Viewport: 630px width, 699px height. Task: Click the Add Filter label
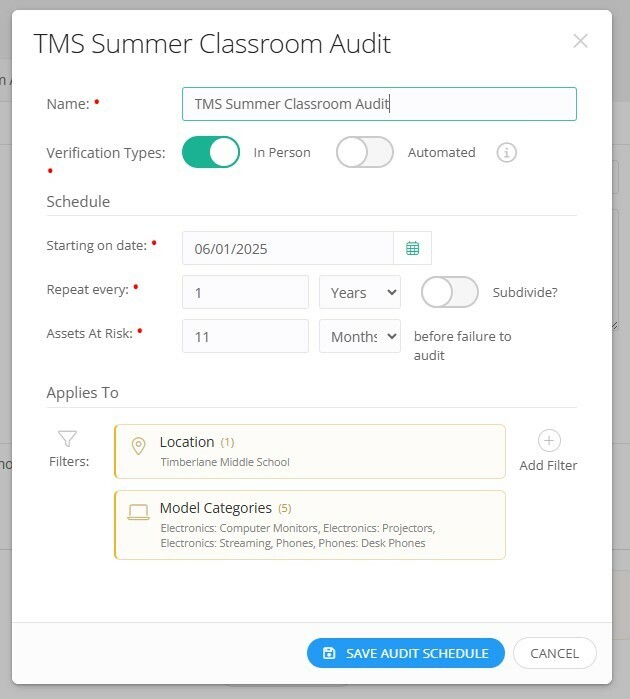click(x=548, y=465)
